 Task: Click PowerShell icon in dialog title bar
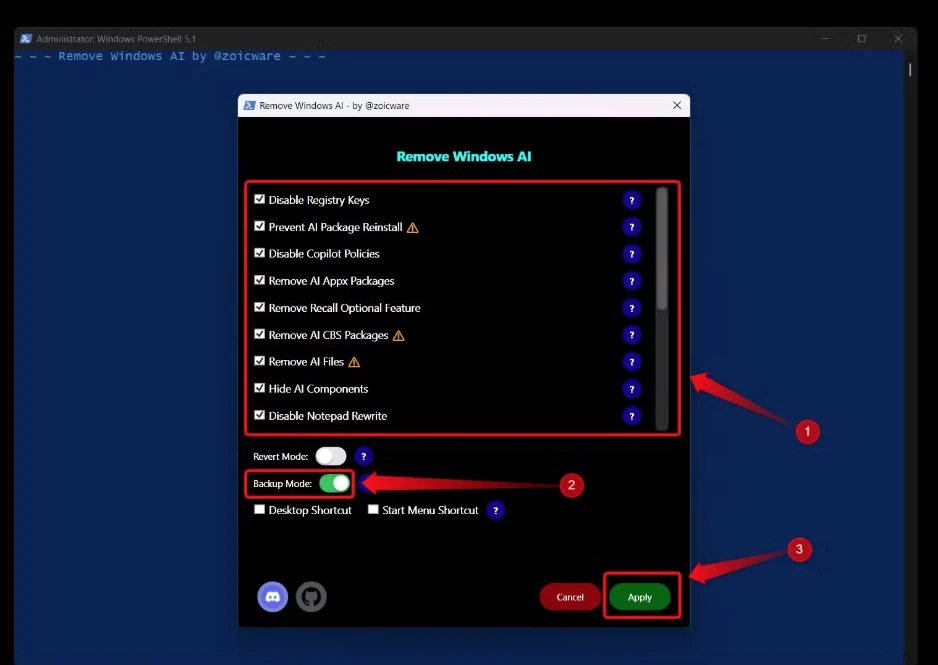point(249,105)
